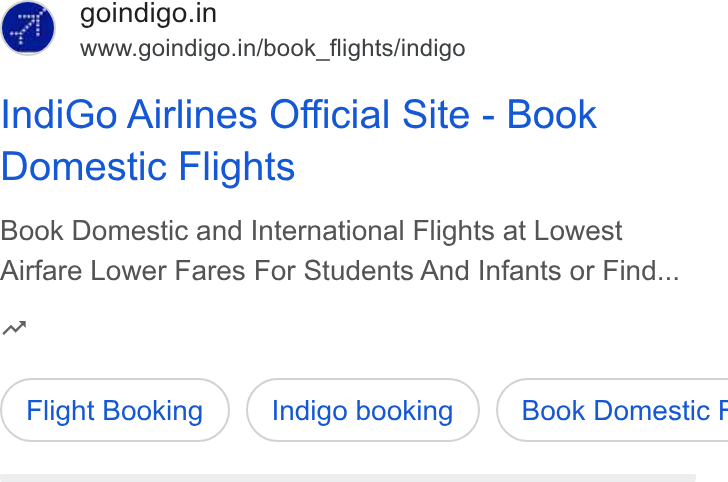Select the Flight Booking chip
Screen dimensions: 728x482
click(x=115, y=410)
